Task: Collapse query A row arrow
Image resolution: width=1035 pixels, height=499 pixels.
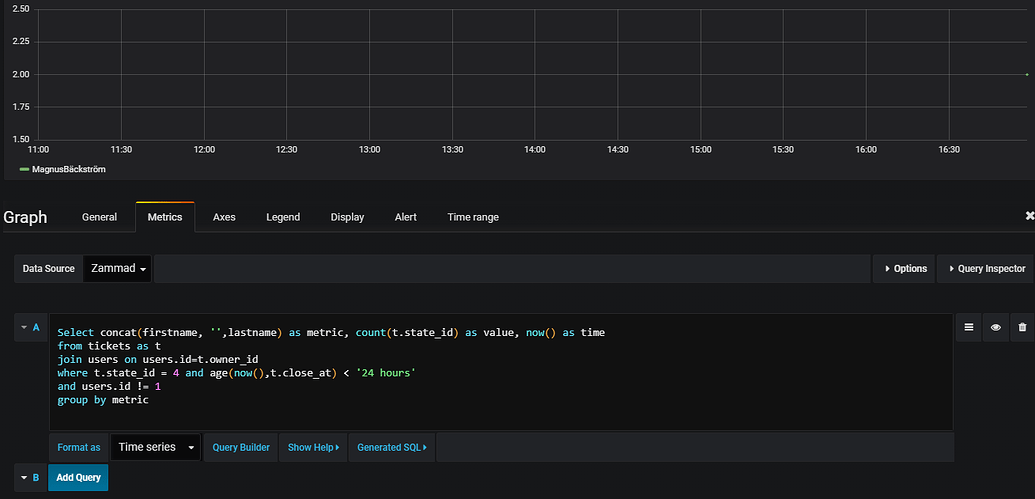Action: (x=23, y=327)
